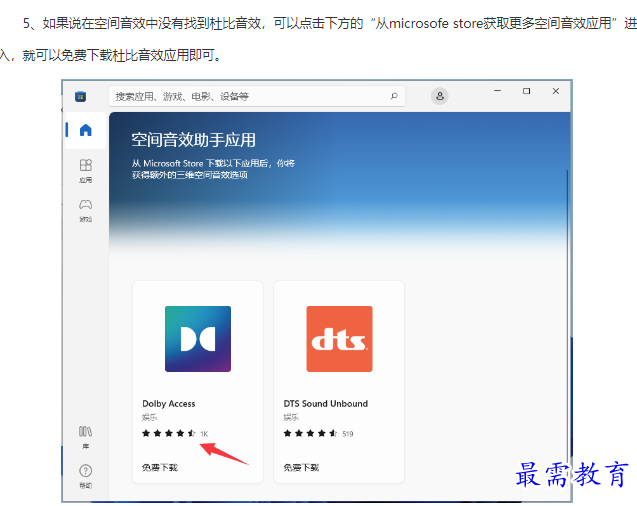The height and width of the screenshot is (506, 637).
Task: Click free download under Dolby Access
Action: point(160,468)
